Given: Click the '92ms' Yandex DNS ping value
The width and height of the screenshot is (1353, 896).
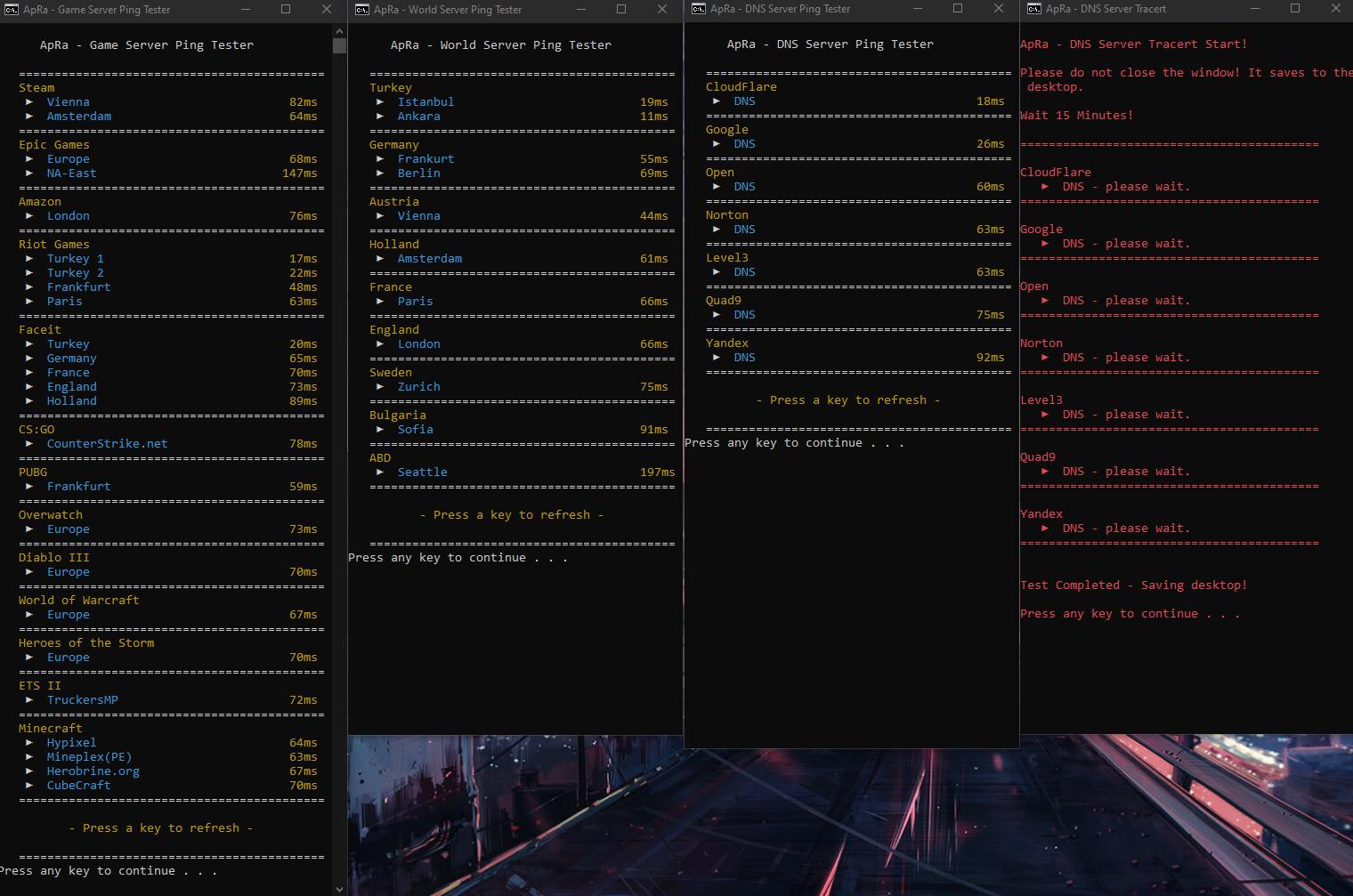Looking at the screenshot, I should click(x=991, y=358).
